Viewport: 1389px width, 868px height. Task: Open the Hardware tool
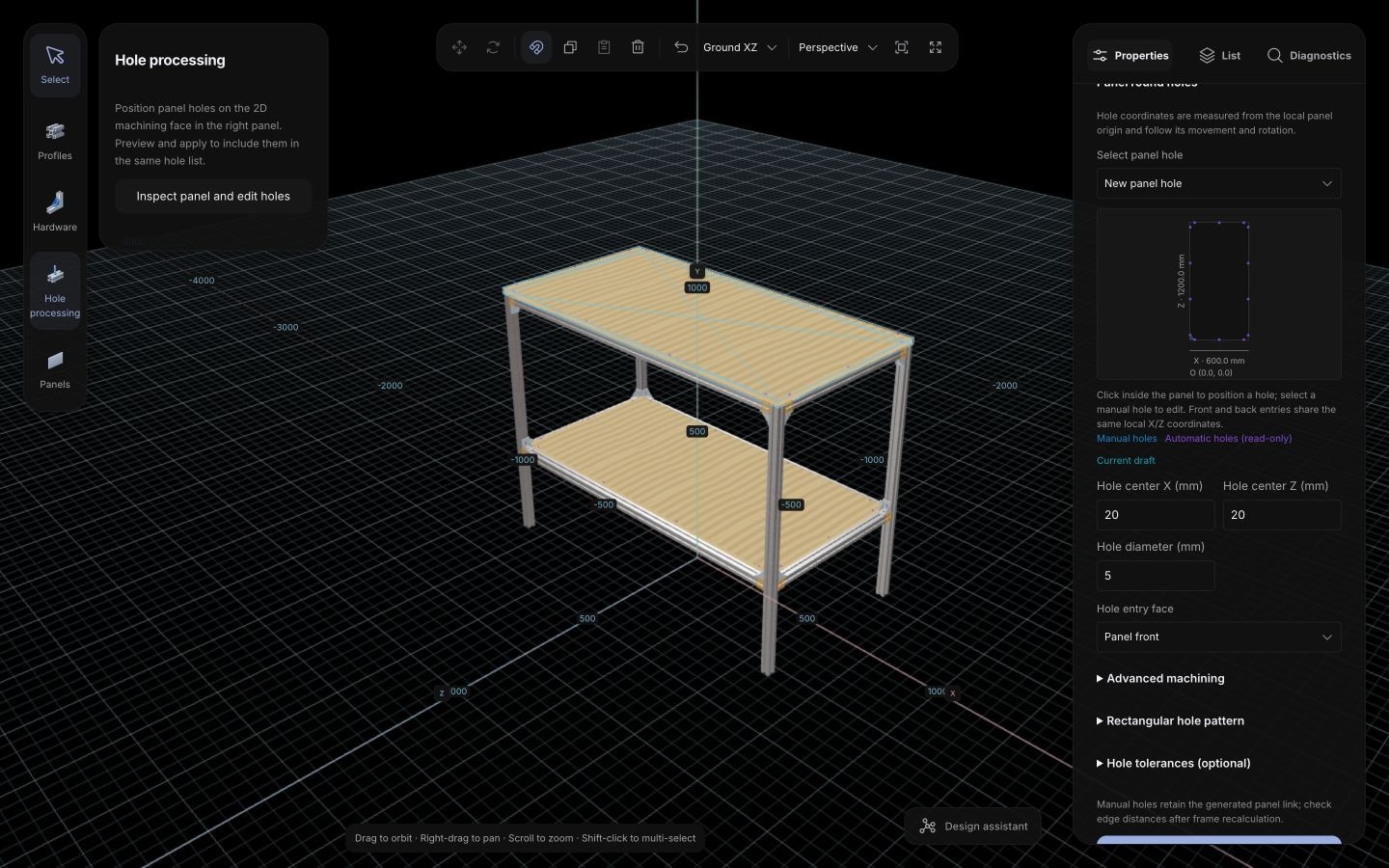coord(55,212)
